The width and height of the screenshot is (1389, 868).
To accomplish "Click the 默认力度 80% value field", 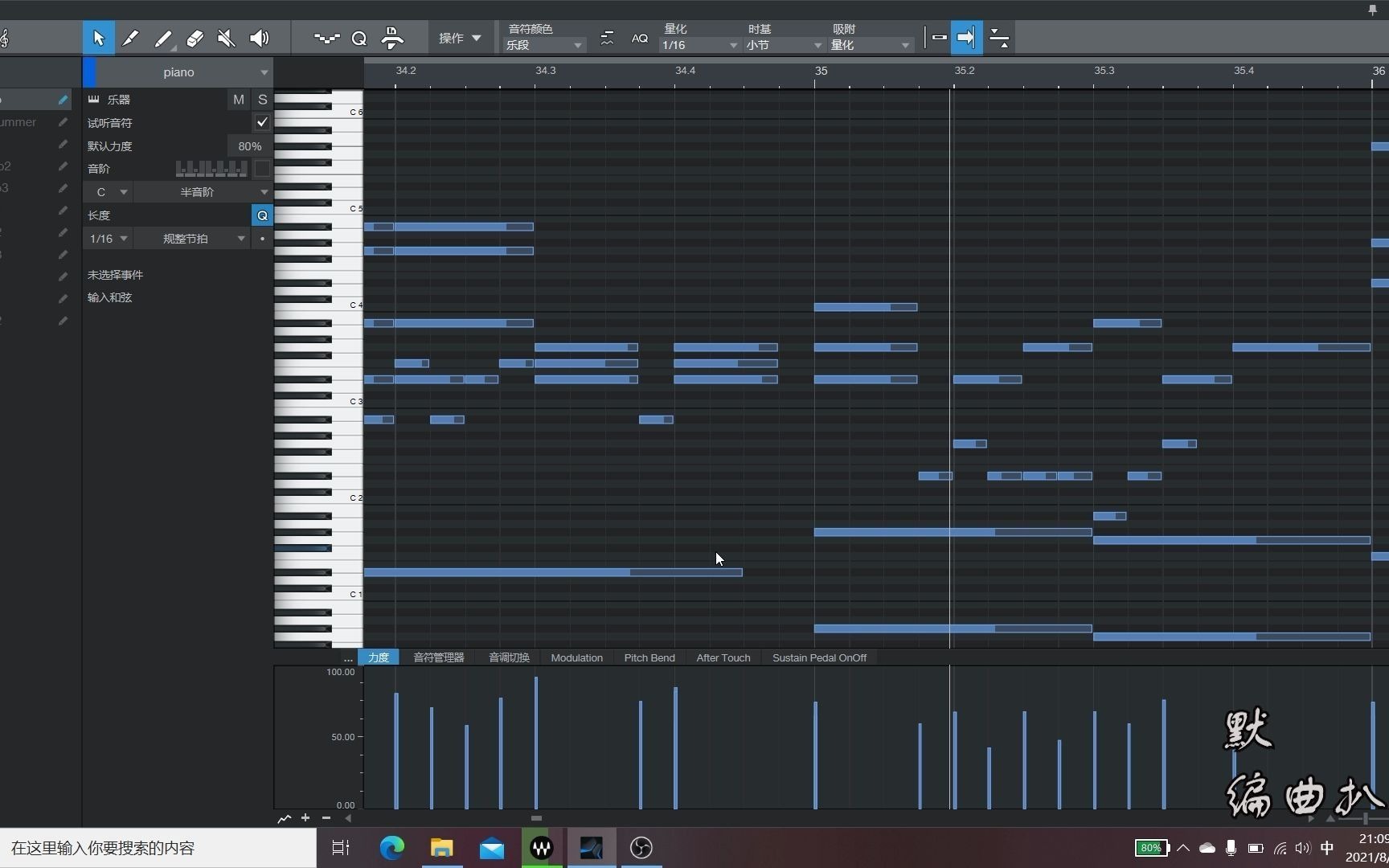I will coord(250,146).
